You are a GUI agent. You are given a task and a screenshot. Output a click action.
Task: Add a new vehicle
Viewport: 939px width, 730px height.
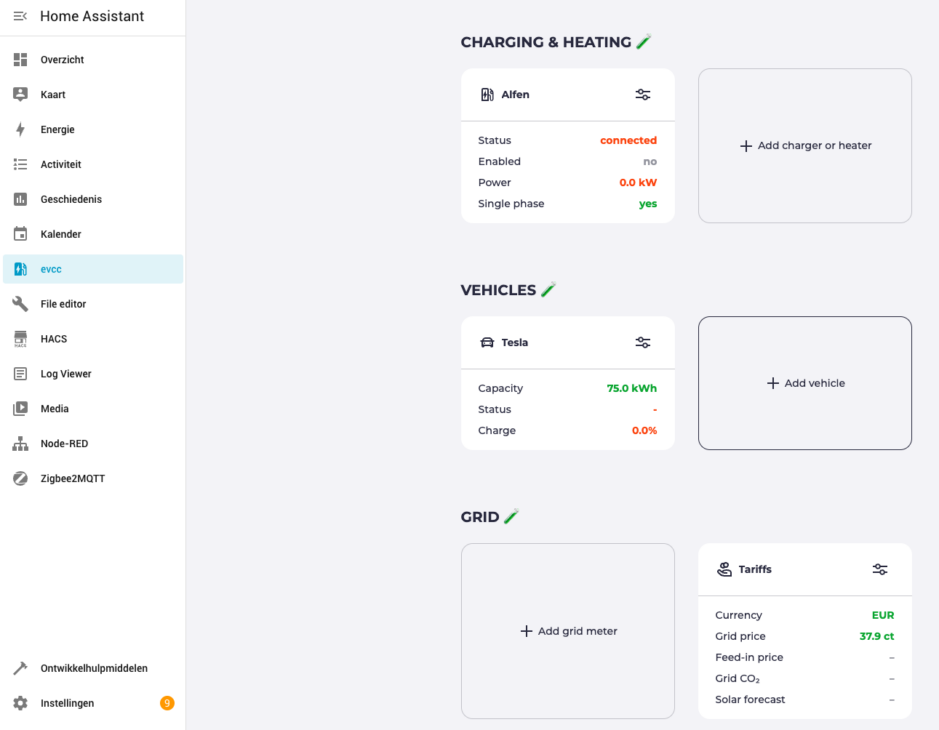[x=805, y=384]
